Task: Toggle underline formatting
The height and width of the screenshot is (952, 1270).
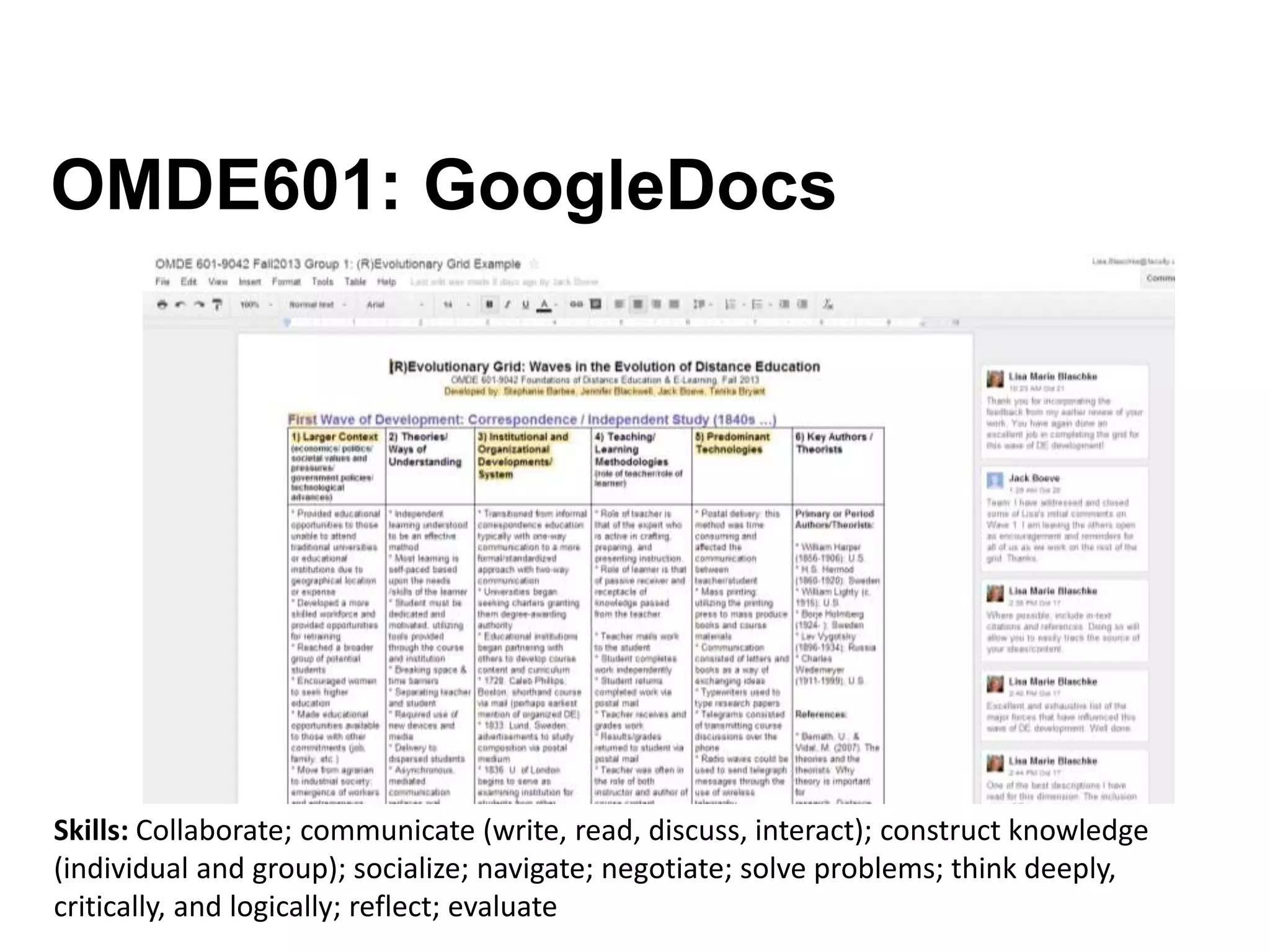Action: point(525,304)
